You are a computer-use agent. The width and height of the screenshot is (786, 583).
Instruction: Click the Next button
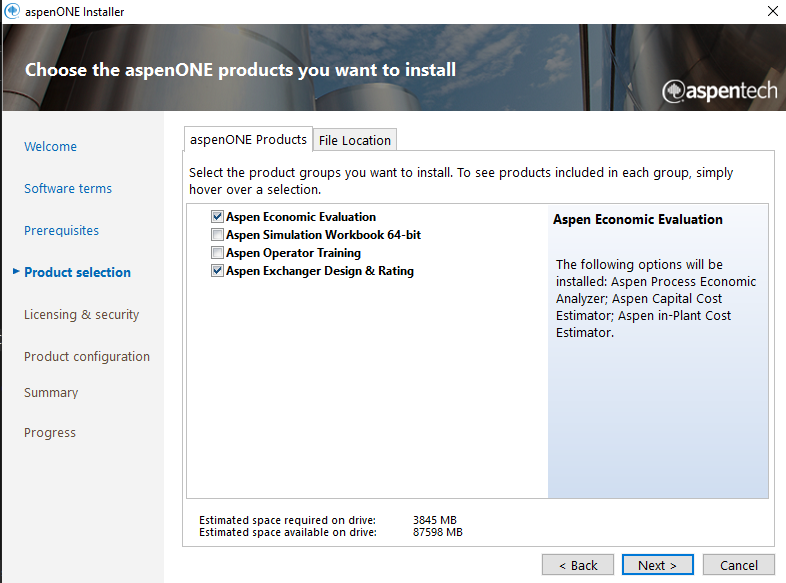point(657,565)
